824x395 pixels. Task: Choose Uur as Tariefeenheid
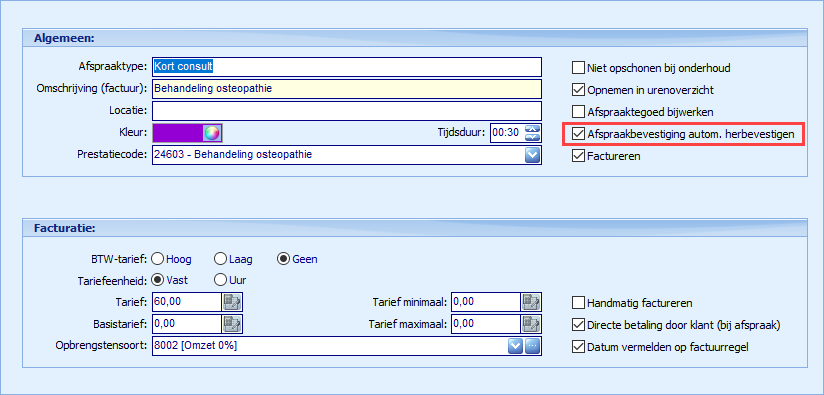point(220,280)
